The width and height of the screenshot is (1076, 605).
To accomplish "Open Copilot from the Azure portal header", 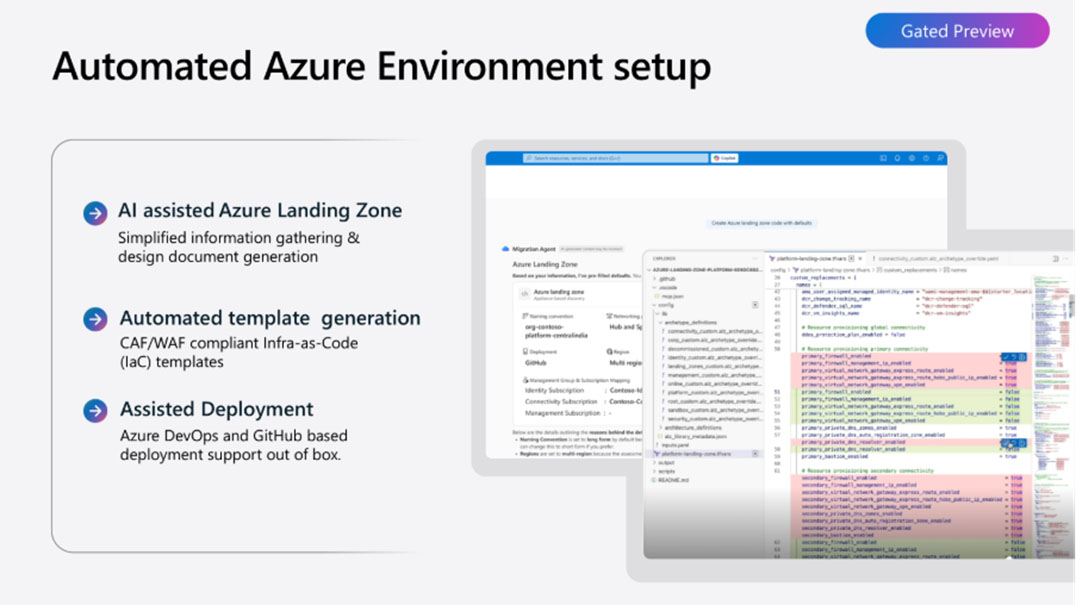I will click(x=724, y=158).
